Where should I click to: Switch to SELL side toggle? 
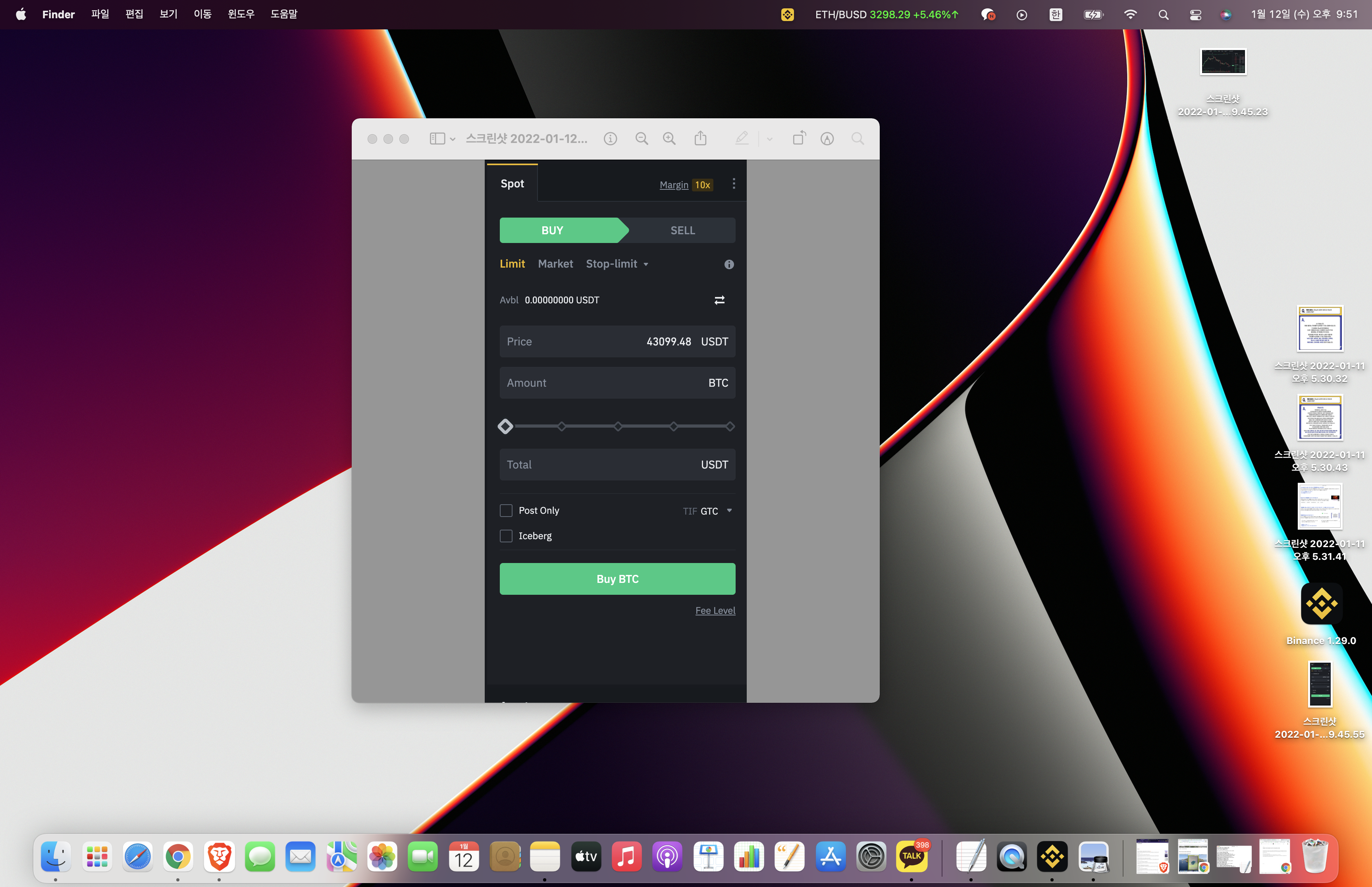[x=682, y=230]
